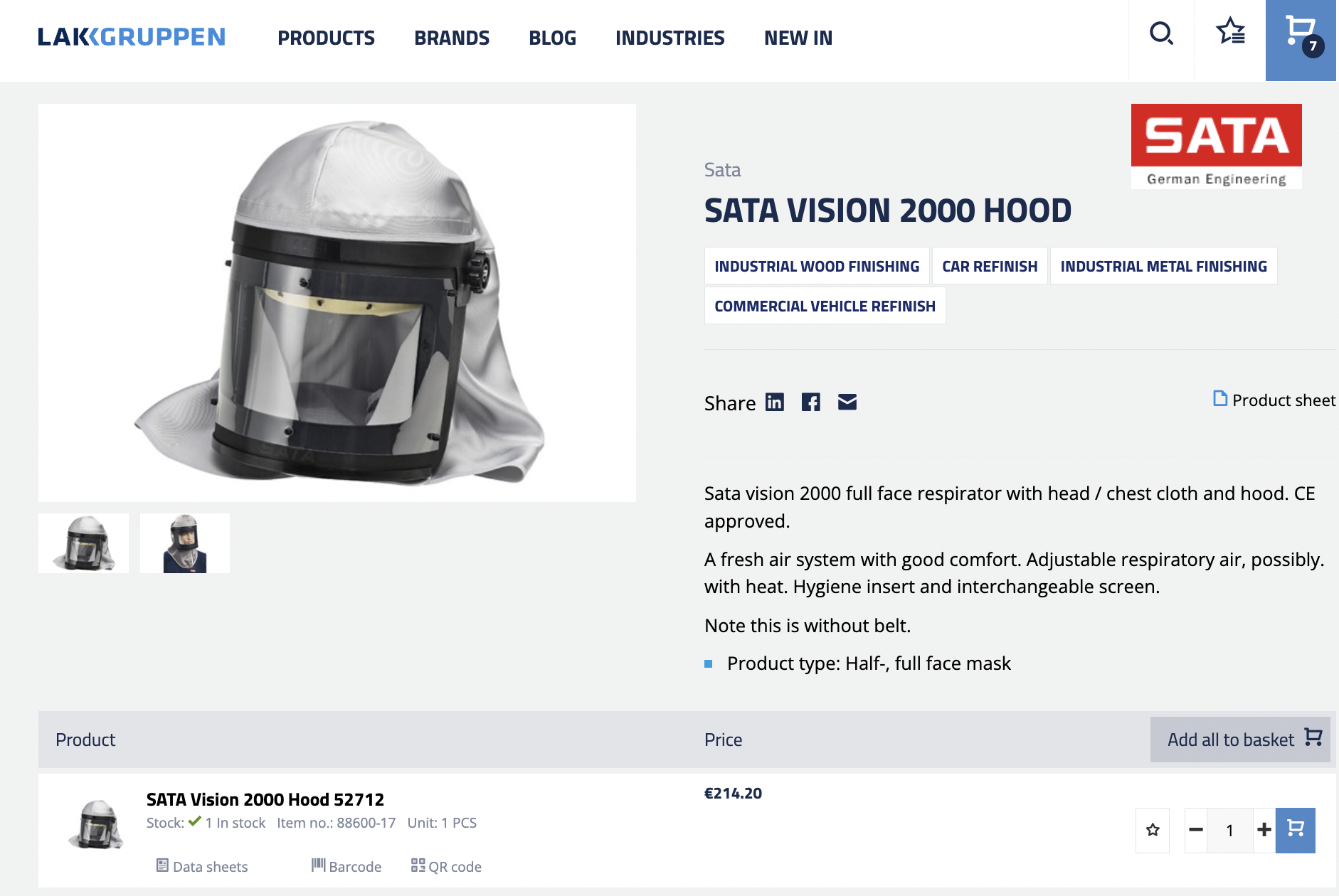The height and width of the screenshot is (896, 1339).
Task: Open the Products menu
Action: pyautogui.click(x=326, y=38)
